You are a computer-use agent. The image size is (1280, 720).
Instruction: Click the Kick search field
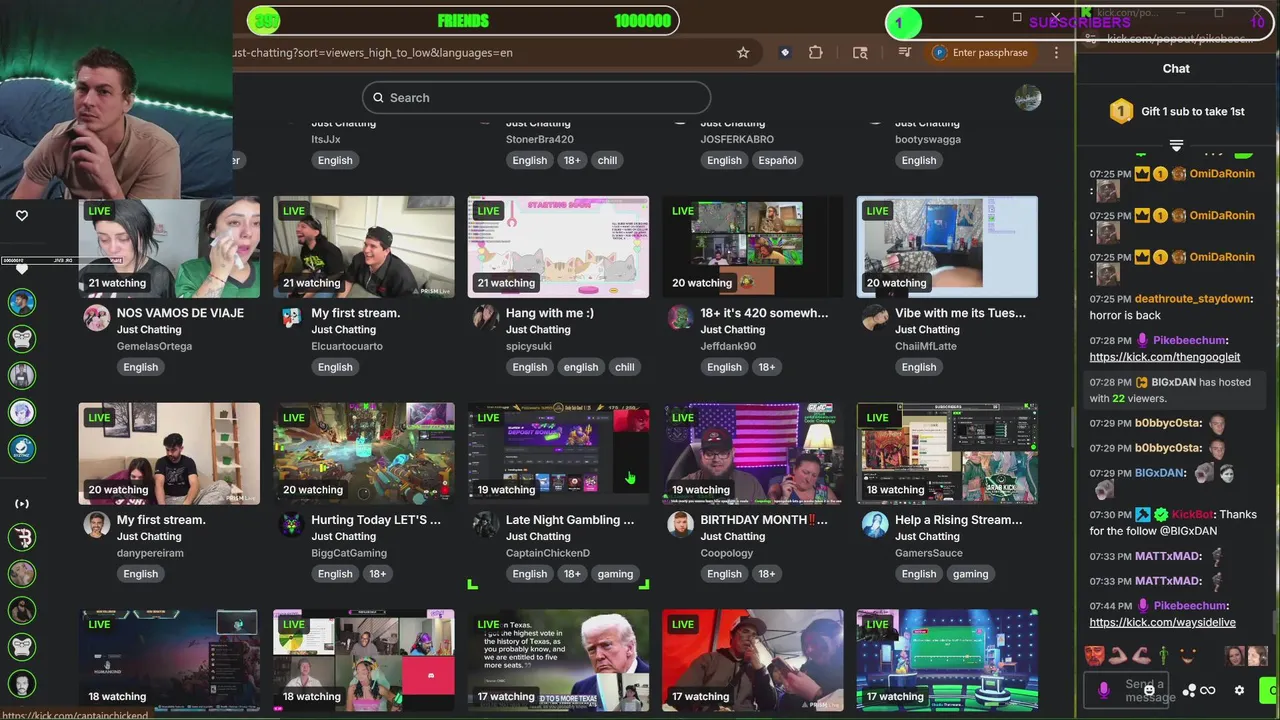click(537, 97)
